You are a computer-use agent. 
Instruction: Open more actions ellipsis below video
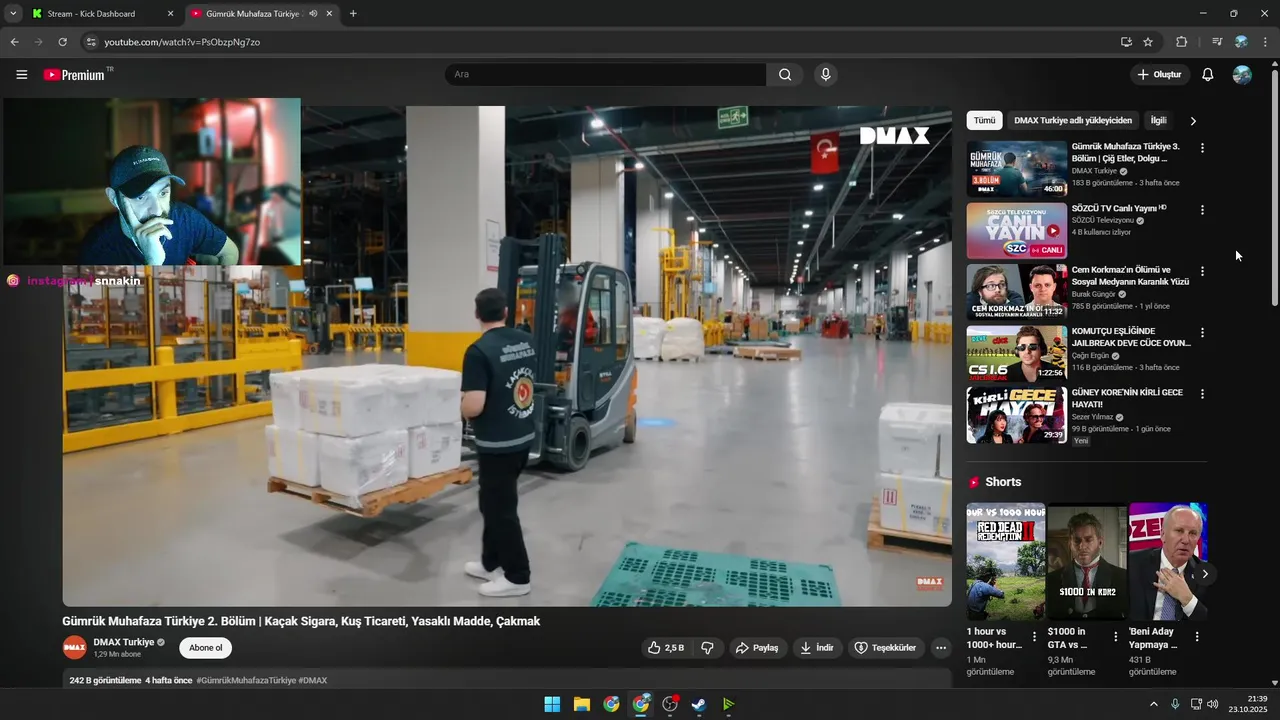pyautogui.click(x=940, y=648)
